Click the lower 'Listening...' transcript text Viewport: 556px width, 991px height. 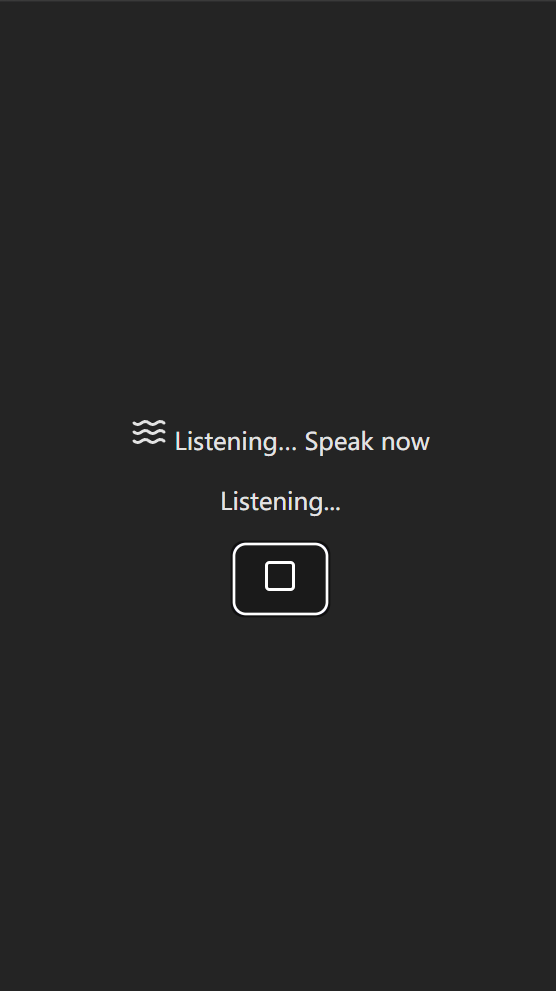pos(281,501)
